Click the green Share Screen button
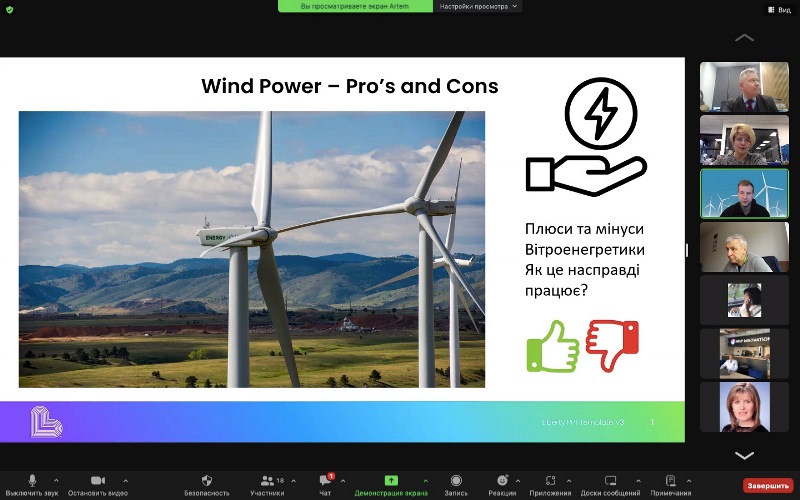The width and height of the screenshot is (800, 500). point(391,485)
